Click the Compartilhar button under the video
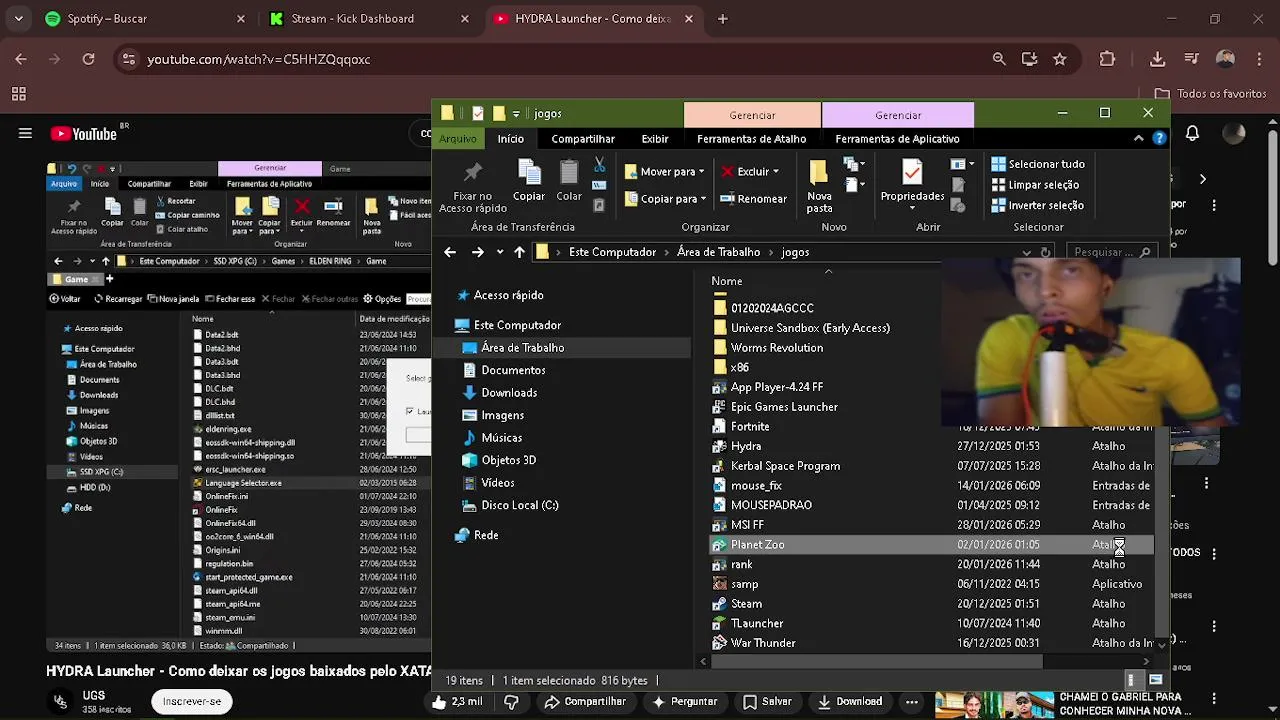1280x720 pixels. pos(585,702)
